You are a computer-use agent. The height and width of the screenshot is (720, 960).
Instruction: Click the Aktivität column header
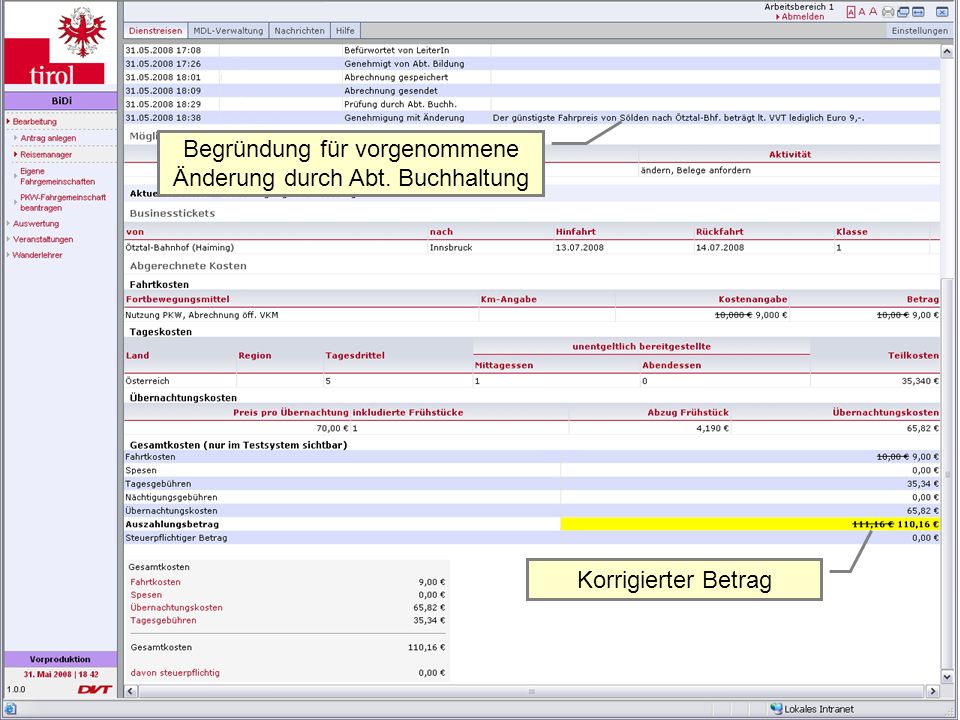pyautogui.click(x=790, y=154)
